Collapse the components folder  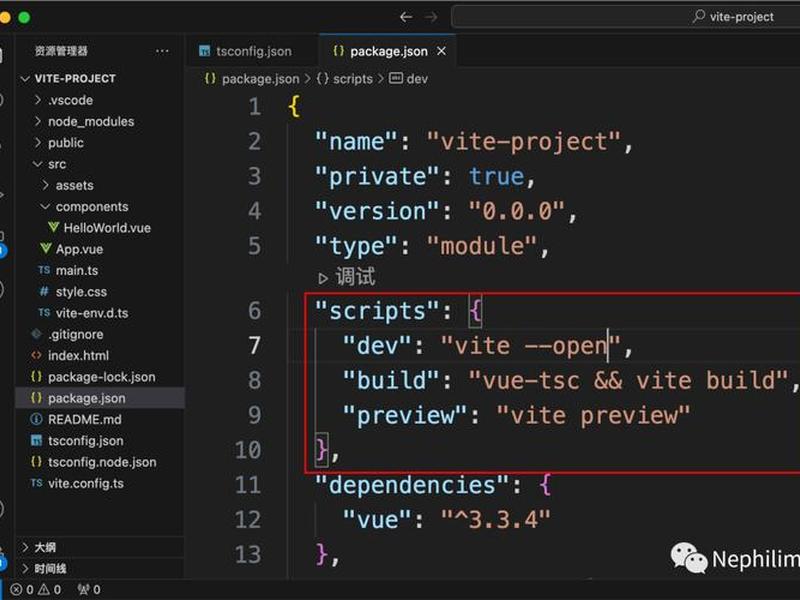click(x=99, y=207)
